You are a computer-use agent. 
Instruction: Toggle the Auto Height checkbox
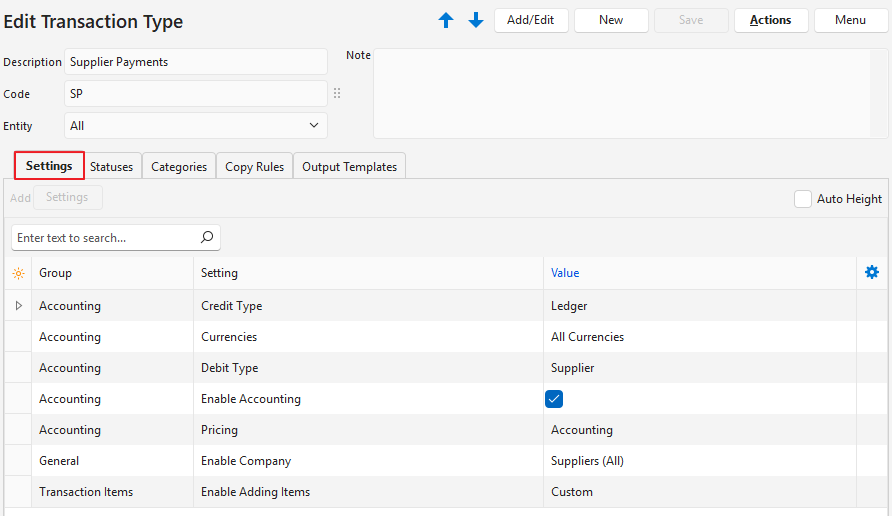[x=803, y=199]
